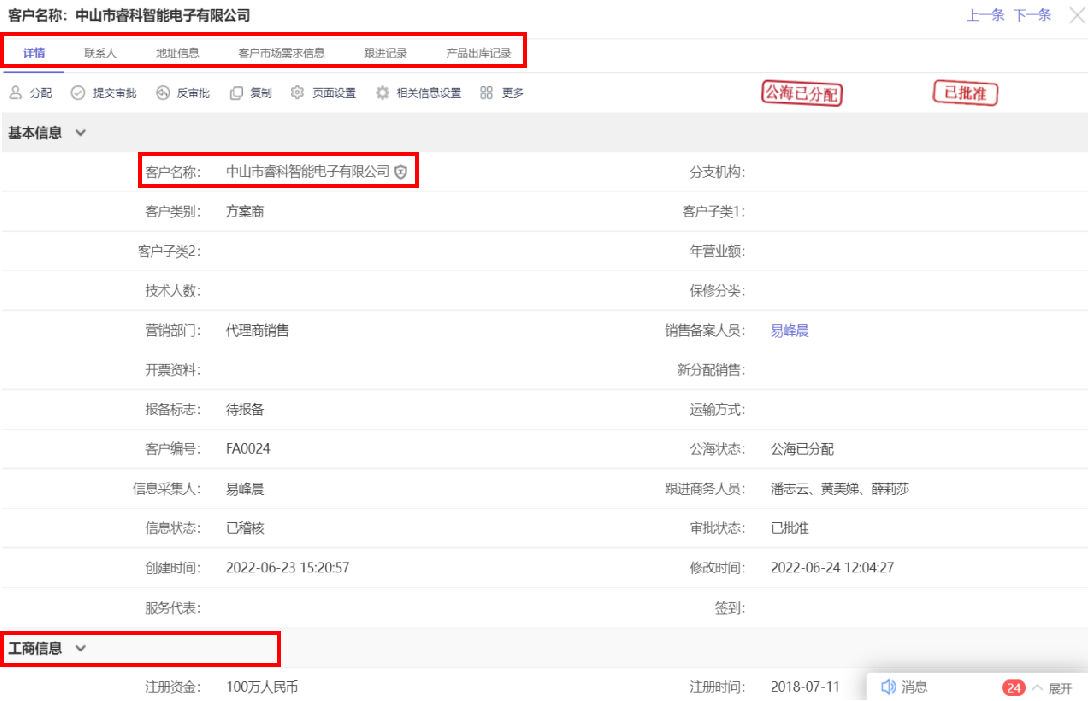Click the speaker icon next to 消息
Viewport: 1089px width, 701px height.
pos(887,687)
